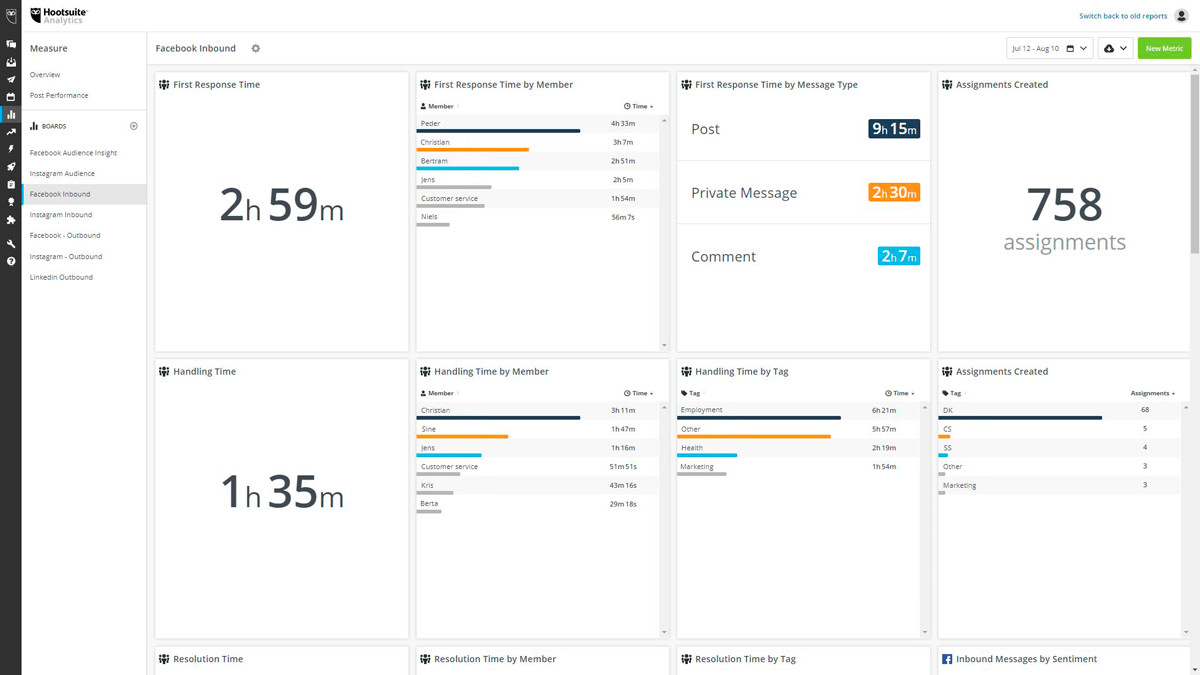This screenshot has width=1200, height=675.
Task: Open Publisher paper plane icon
Action: 11,79
